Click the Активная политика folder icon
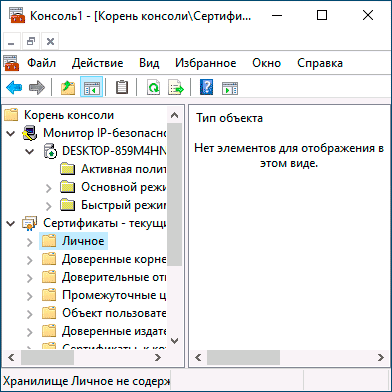 [68, 169]
